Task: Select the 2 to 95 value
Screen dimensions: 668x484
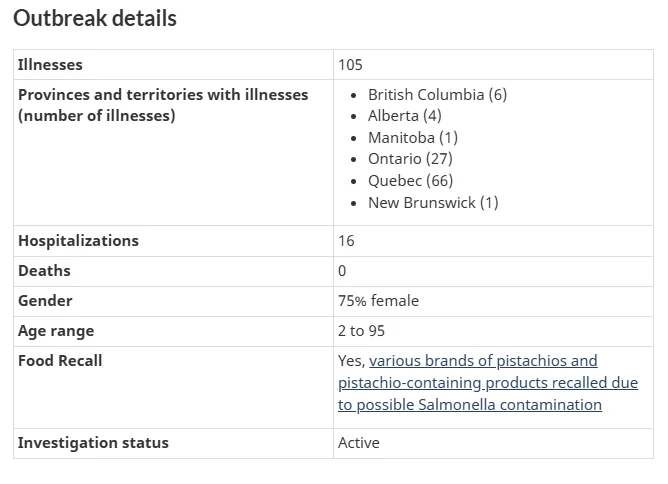Action: (x=361, y=331)
